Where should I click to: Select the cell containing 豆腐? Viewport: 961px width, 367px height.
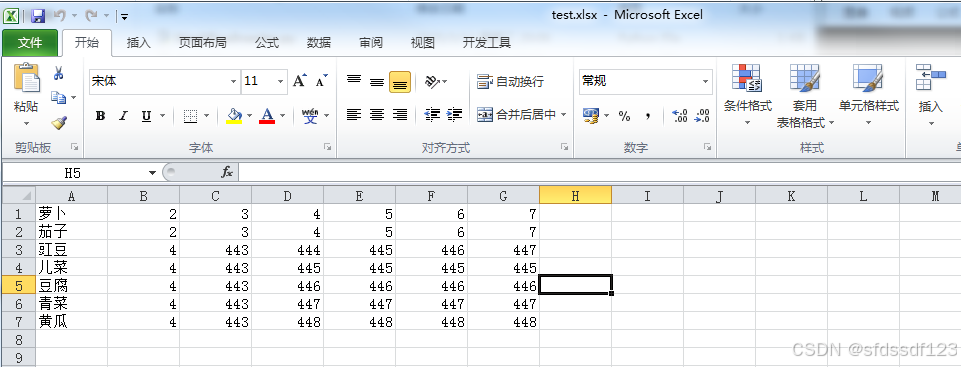point(71,286)
